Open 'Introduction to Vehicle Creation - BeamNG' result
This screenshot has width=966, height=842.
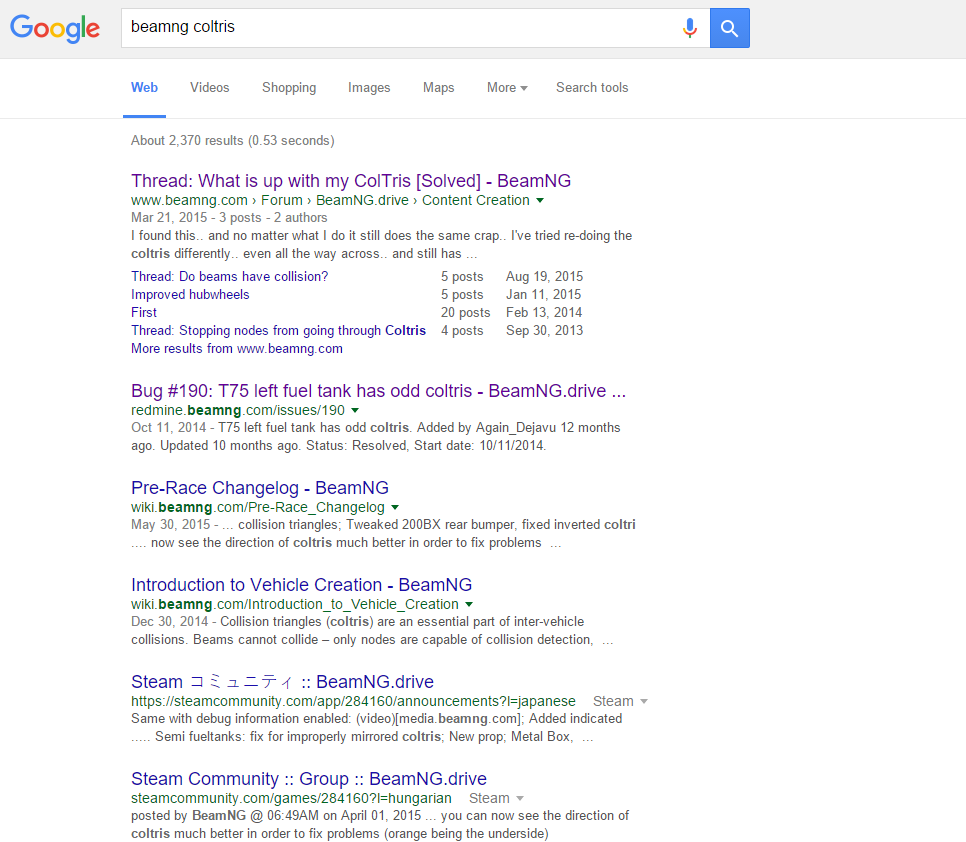[301, 585]
